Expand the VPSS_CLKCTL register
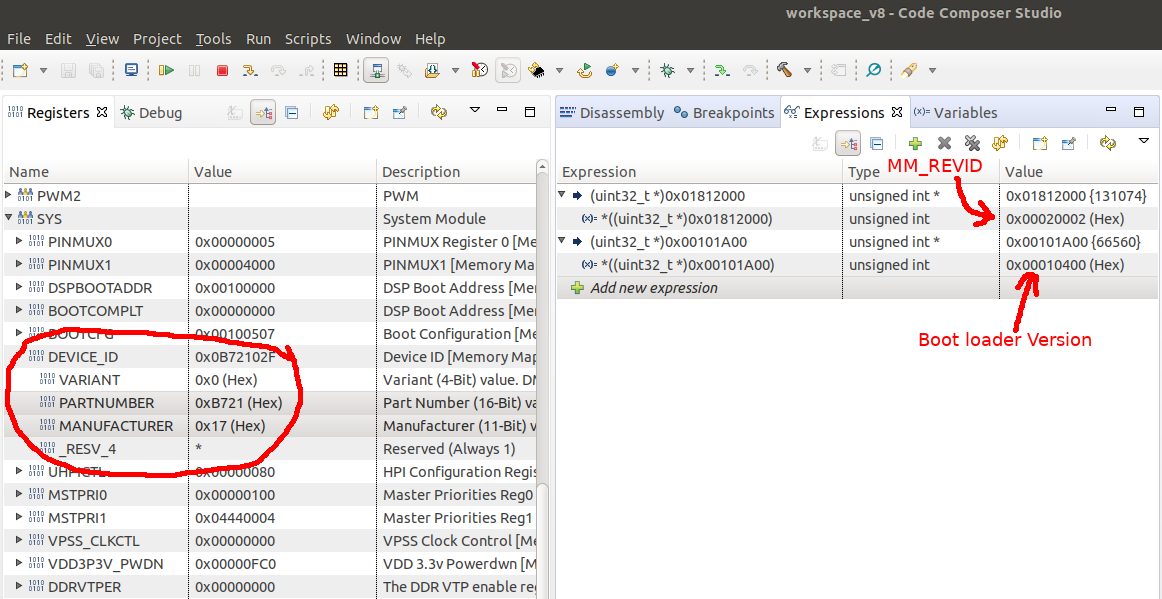The height and width of the screenshot is (599, 1162). (x=19, y=540)
